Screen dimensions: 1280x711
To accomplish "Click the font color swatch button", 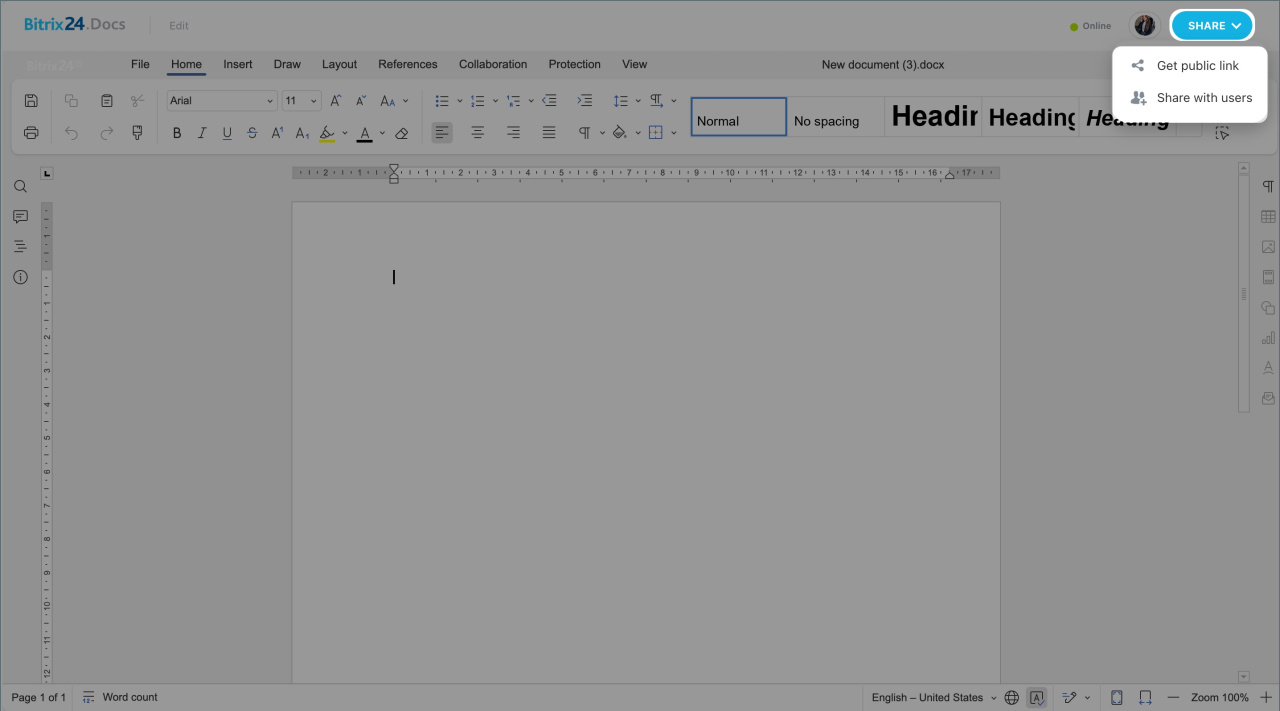I will point(365,133).
